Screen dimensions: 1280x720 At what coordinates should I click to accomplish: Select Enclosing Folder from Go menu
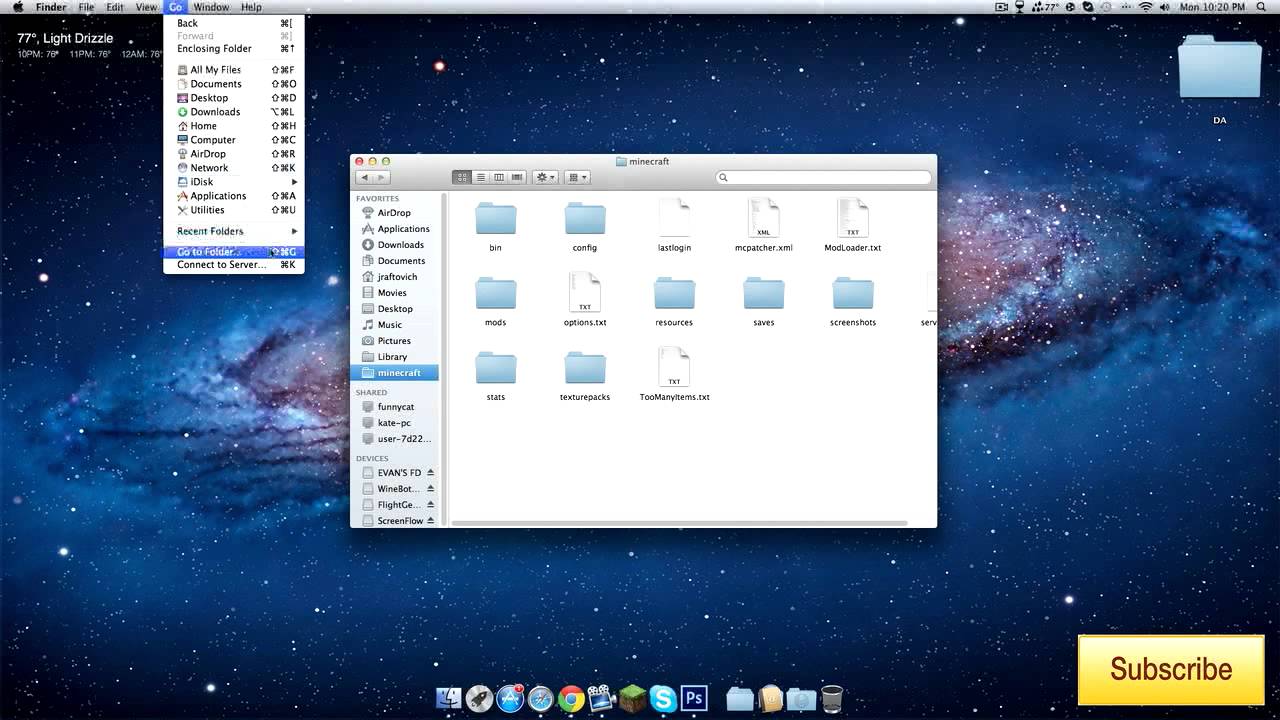[x=234, y=48]
